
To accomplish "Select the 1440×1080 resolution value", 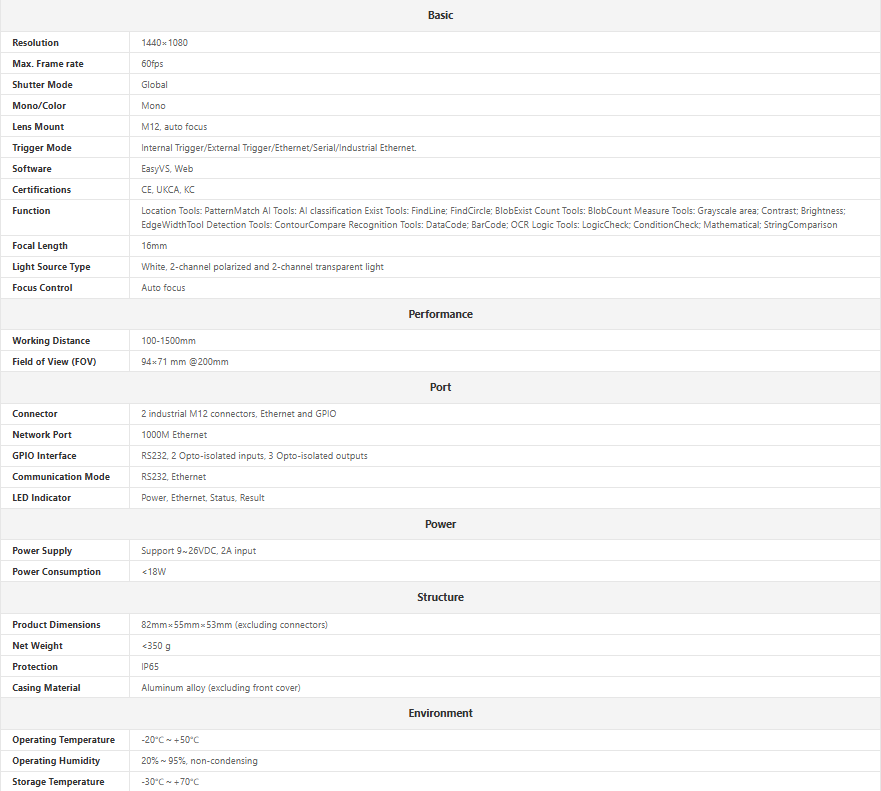I will pyautogui.click(x=164, y=43).
